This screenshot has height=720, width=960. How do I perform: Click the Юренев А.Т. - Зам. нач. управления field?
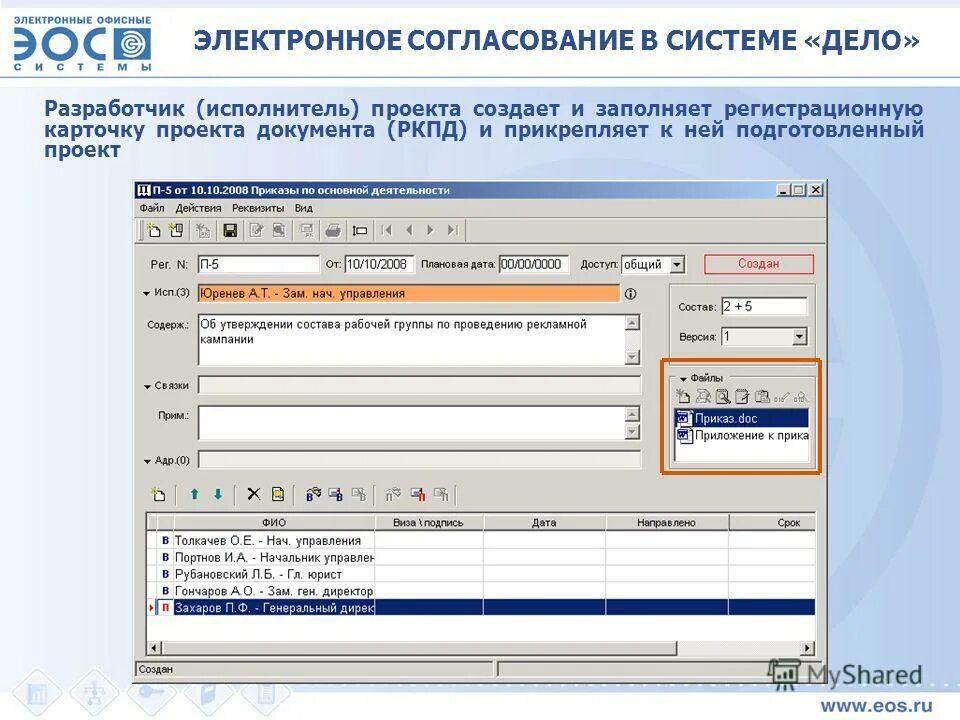coord(408,294)
